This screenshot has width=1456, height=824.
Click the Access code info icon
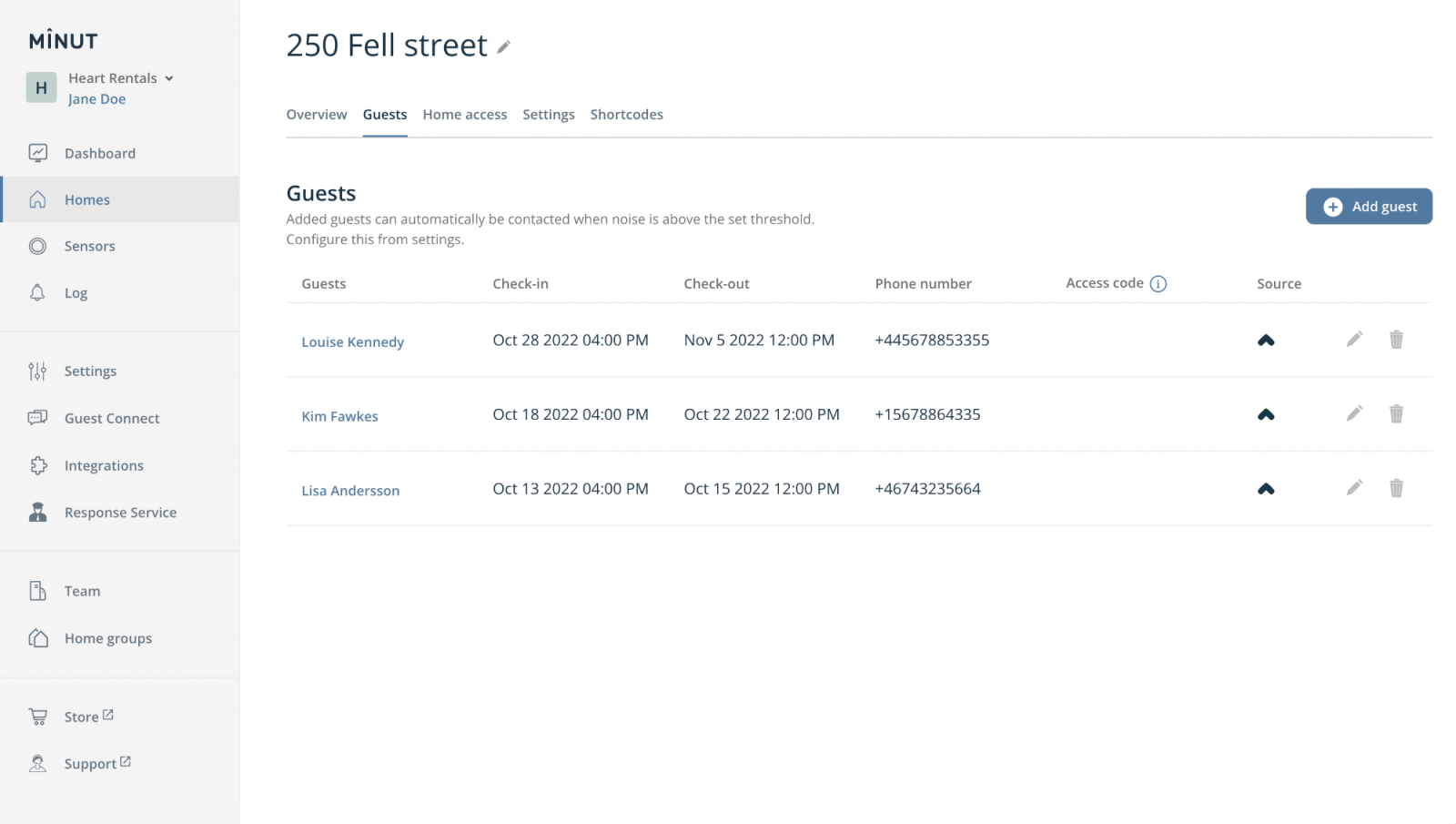point(1158,284)
